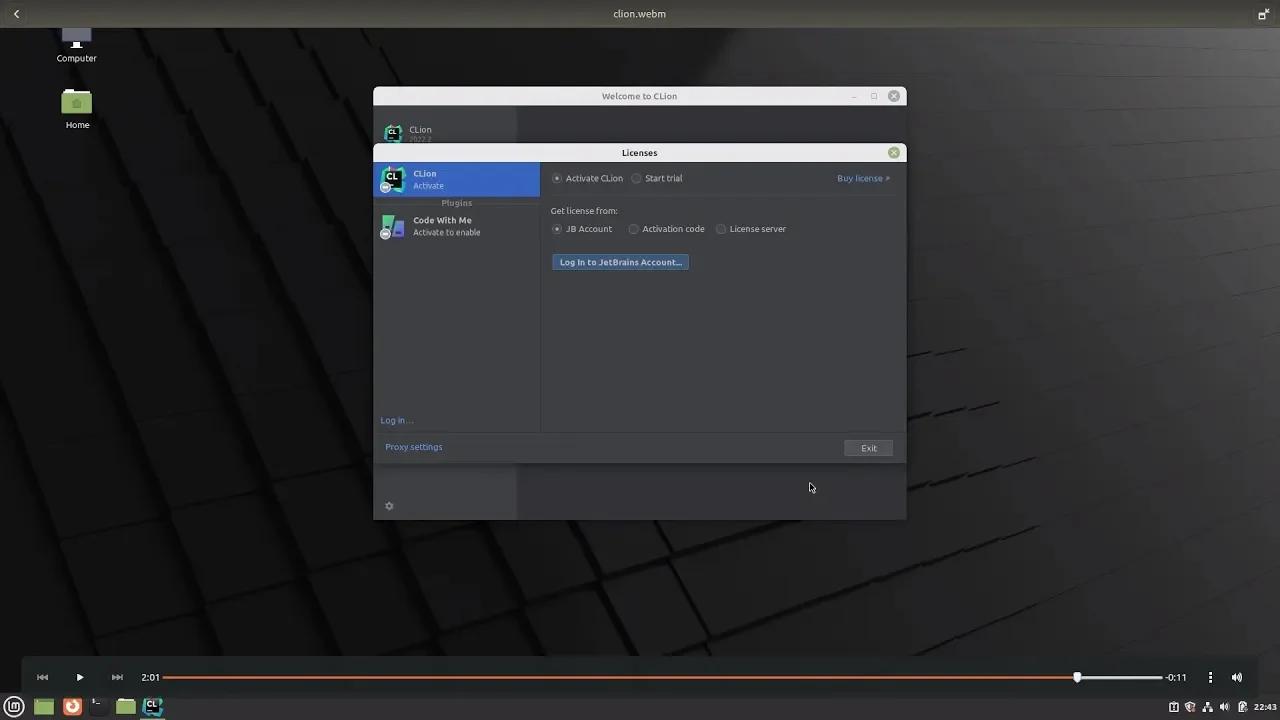The image size is (1280, 720).
Task: Open the network status tray icon
Action: point(1207,707)
